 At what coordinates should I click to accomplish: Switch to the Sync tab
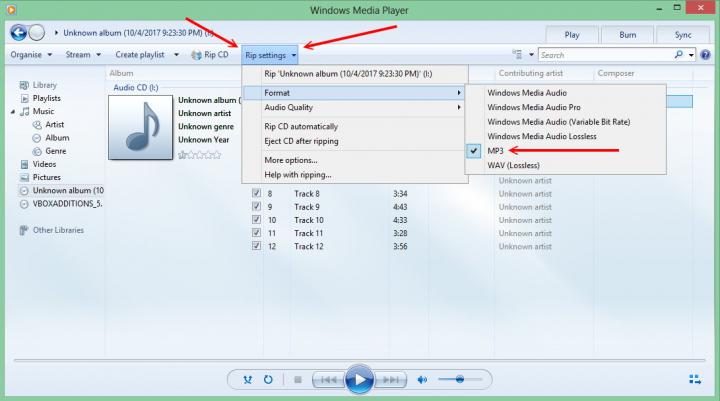point(683,35)
